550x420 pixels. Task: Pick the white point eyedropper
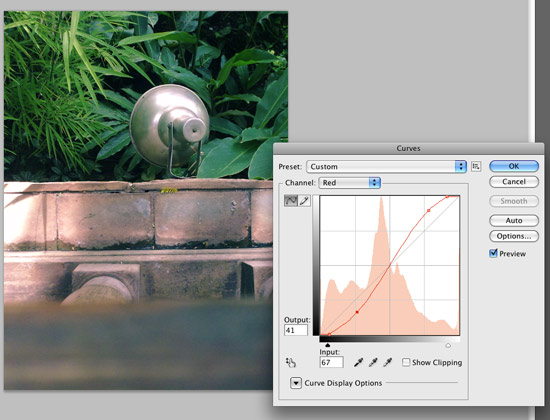(388, 362)
